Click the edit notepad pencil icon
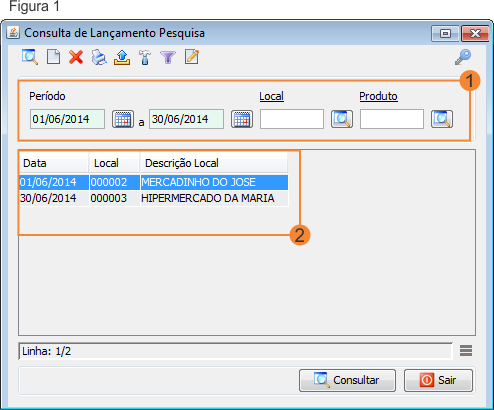The image size is (494, 410). (192, 57)
